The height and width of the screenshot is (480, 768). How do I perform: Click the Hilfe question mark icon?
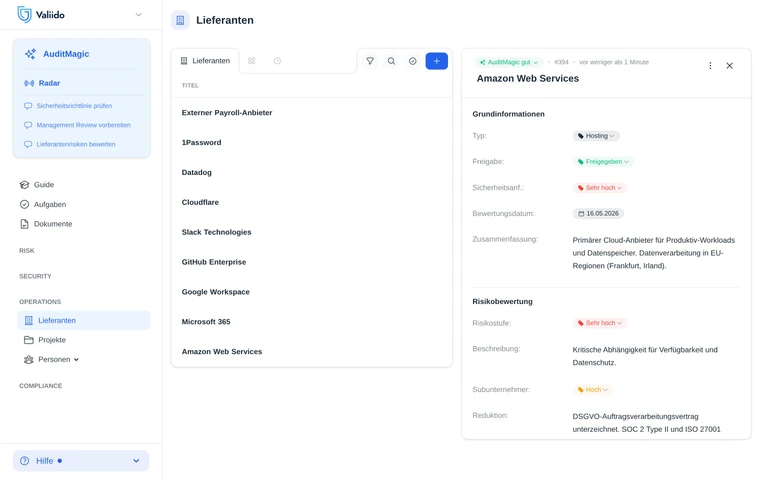[x=24, y=461]
